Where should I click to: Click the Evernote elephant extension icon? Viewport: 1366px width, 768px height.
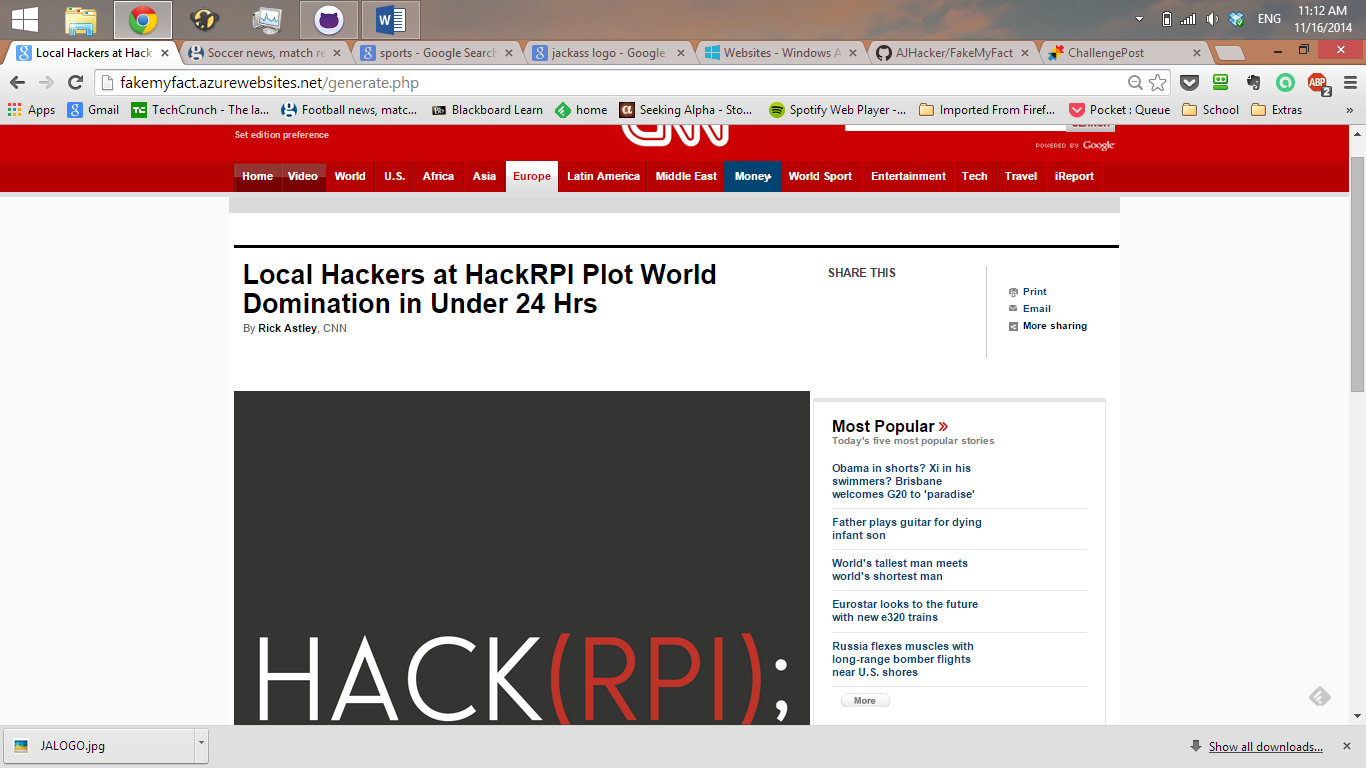point(1253,83)
